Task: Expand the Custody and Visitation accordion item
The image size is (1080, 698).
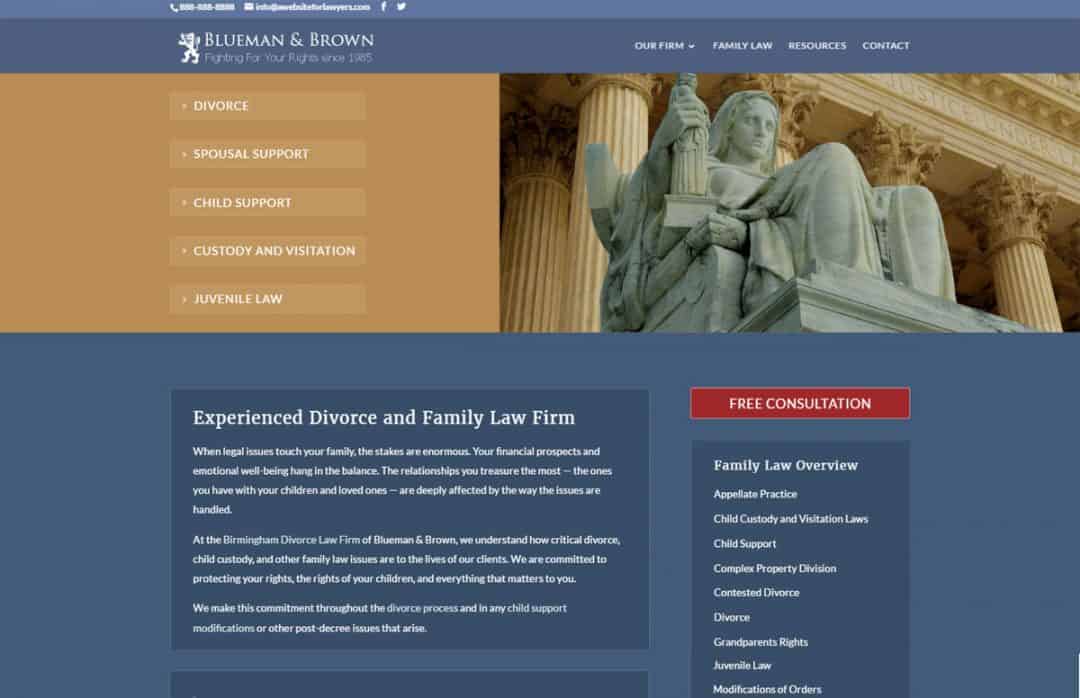Action: 267,251
